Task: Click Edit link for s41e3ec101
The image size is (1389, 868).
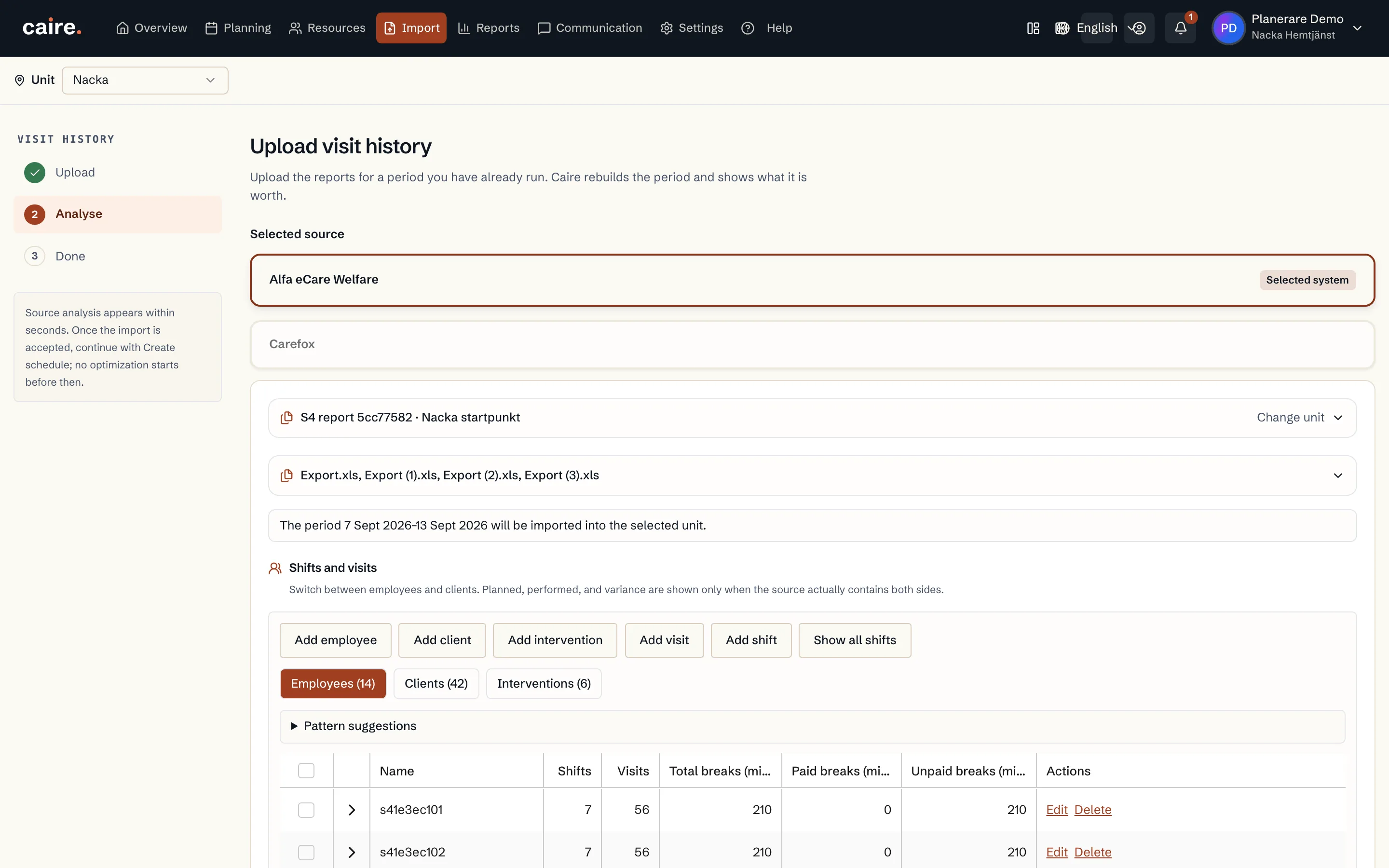Action: tap(1056, 810)
